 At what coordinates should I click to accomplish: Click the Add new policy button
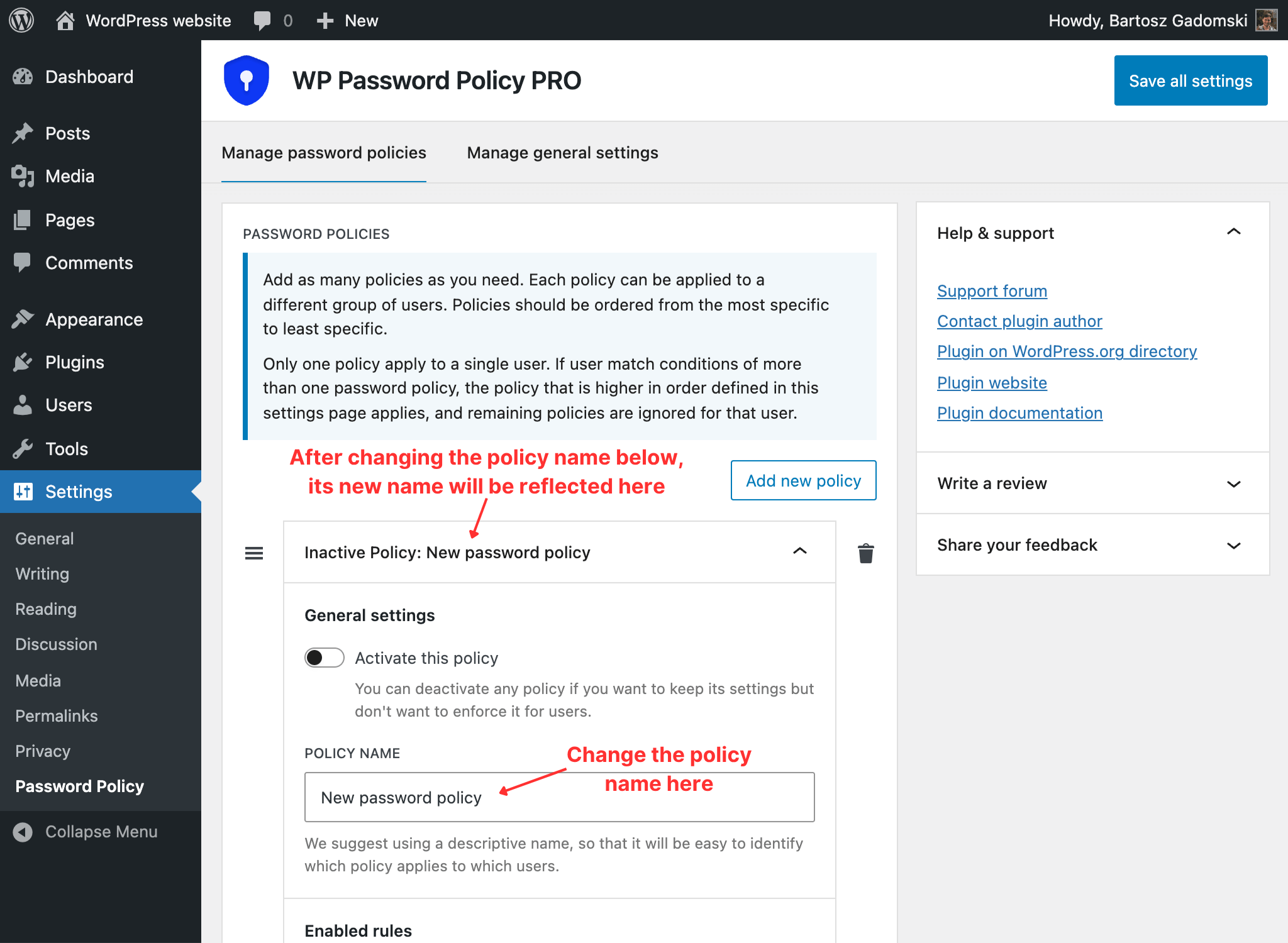(x=803, y=480)
